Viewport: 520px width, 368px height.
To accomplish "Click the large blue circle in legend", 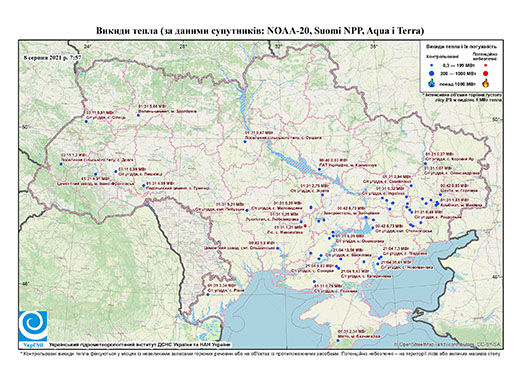I will tap(432, 73).
